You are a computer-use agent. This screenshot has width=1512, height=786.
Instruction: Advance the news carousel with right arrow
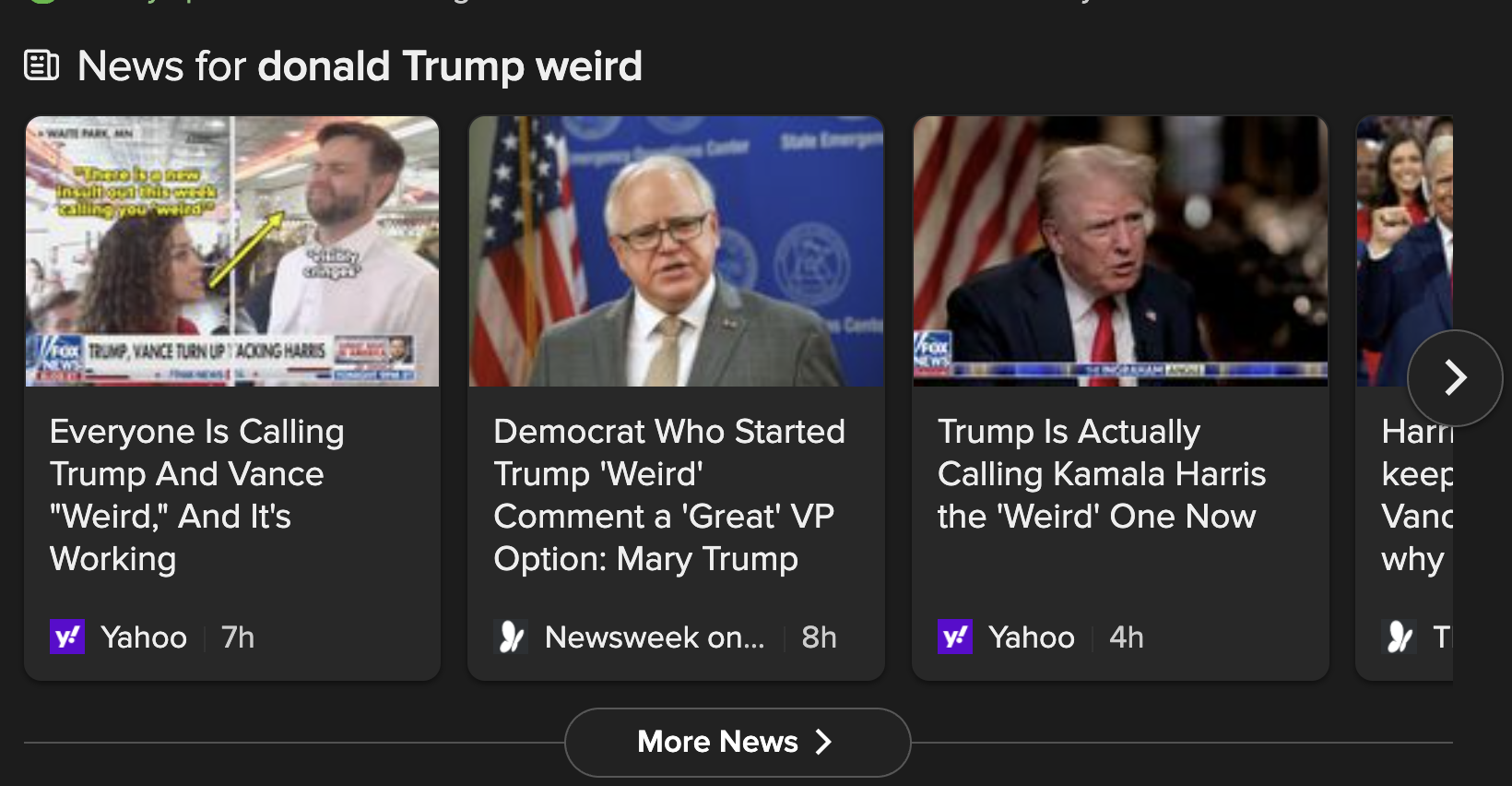tap(1455, 377)
